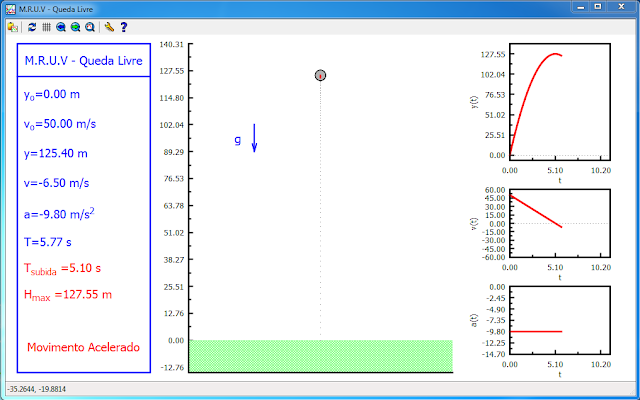Open settings with the wrench icon
The image size is (640, 400).
[109, 27]
